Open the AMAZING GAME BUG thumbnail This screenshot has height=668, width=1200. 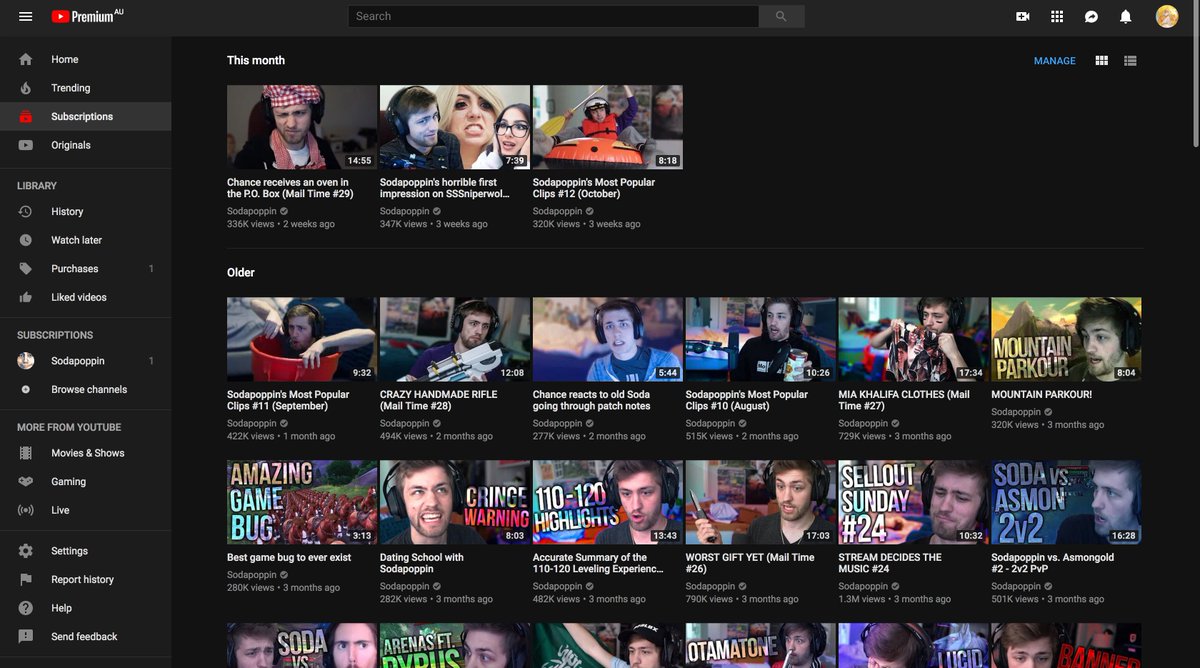pyautogui.click(x=302, y=502)
